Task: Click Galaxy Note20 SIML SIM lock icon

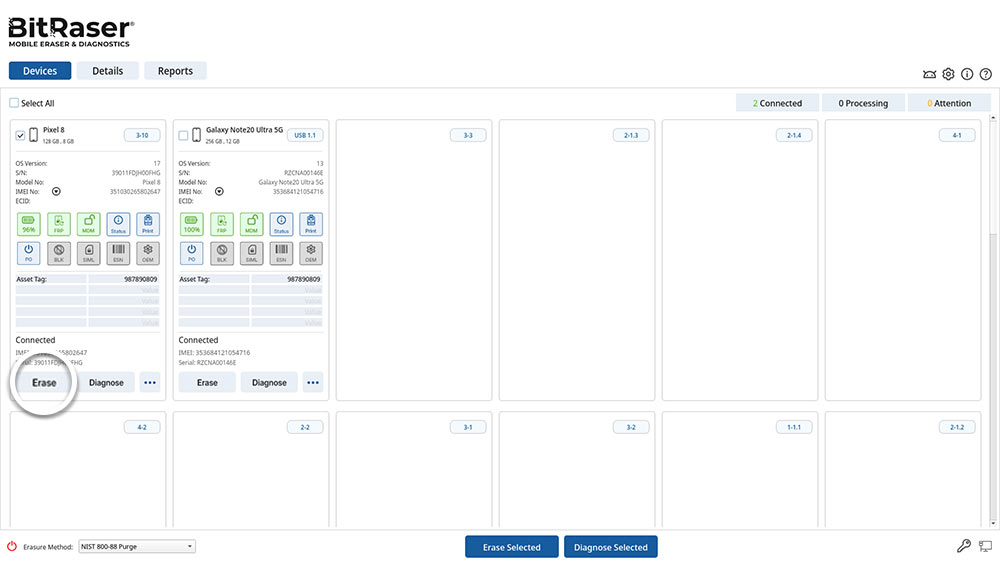Action: tap(251, 253)
